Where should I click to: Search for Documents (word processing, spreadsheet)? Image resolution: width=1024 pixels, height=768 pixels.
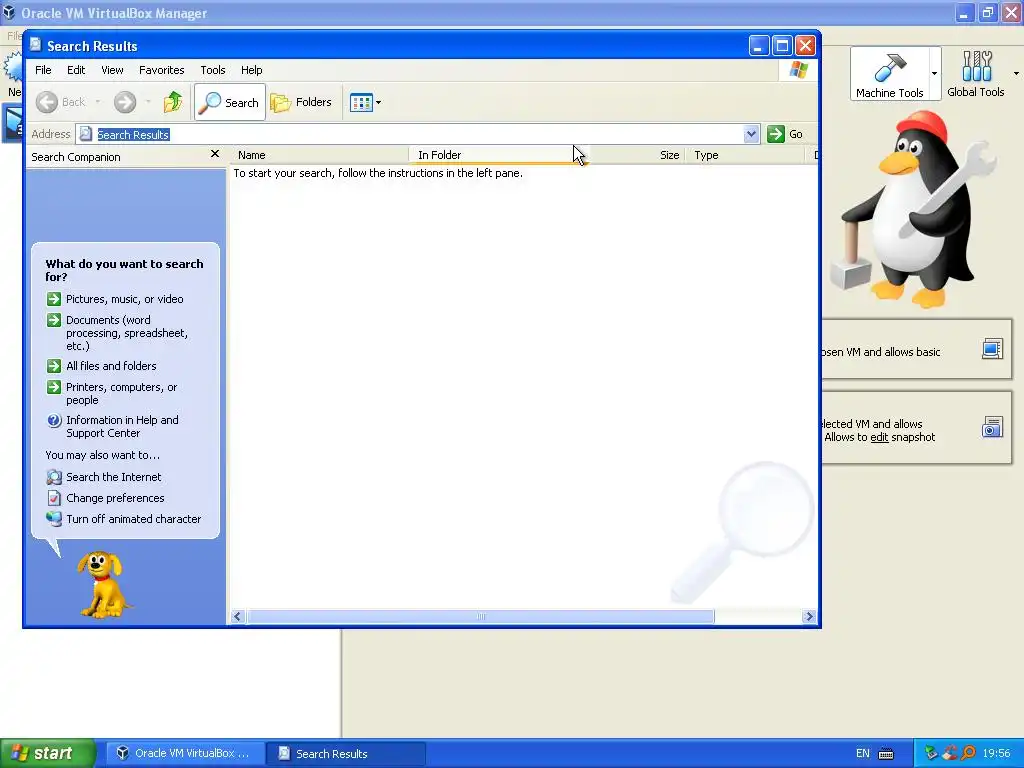(127, 333)
